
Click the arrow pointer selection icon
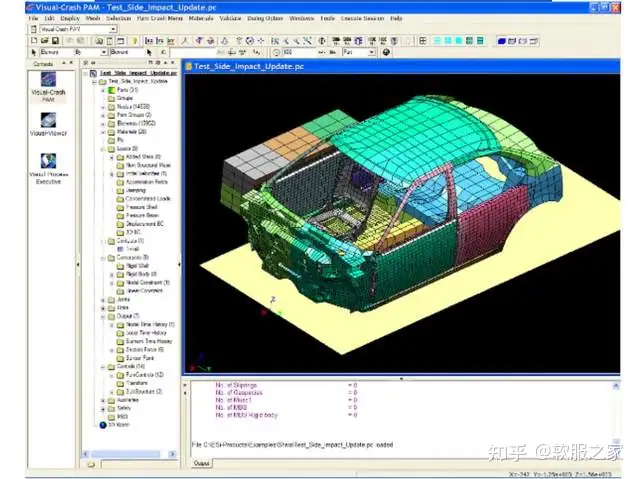[34, 52]
